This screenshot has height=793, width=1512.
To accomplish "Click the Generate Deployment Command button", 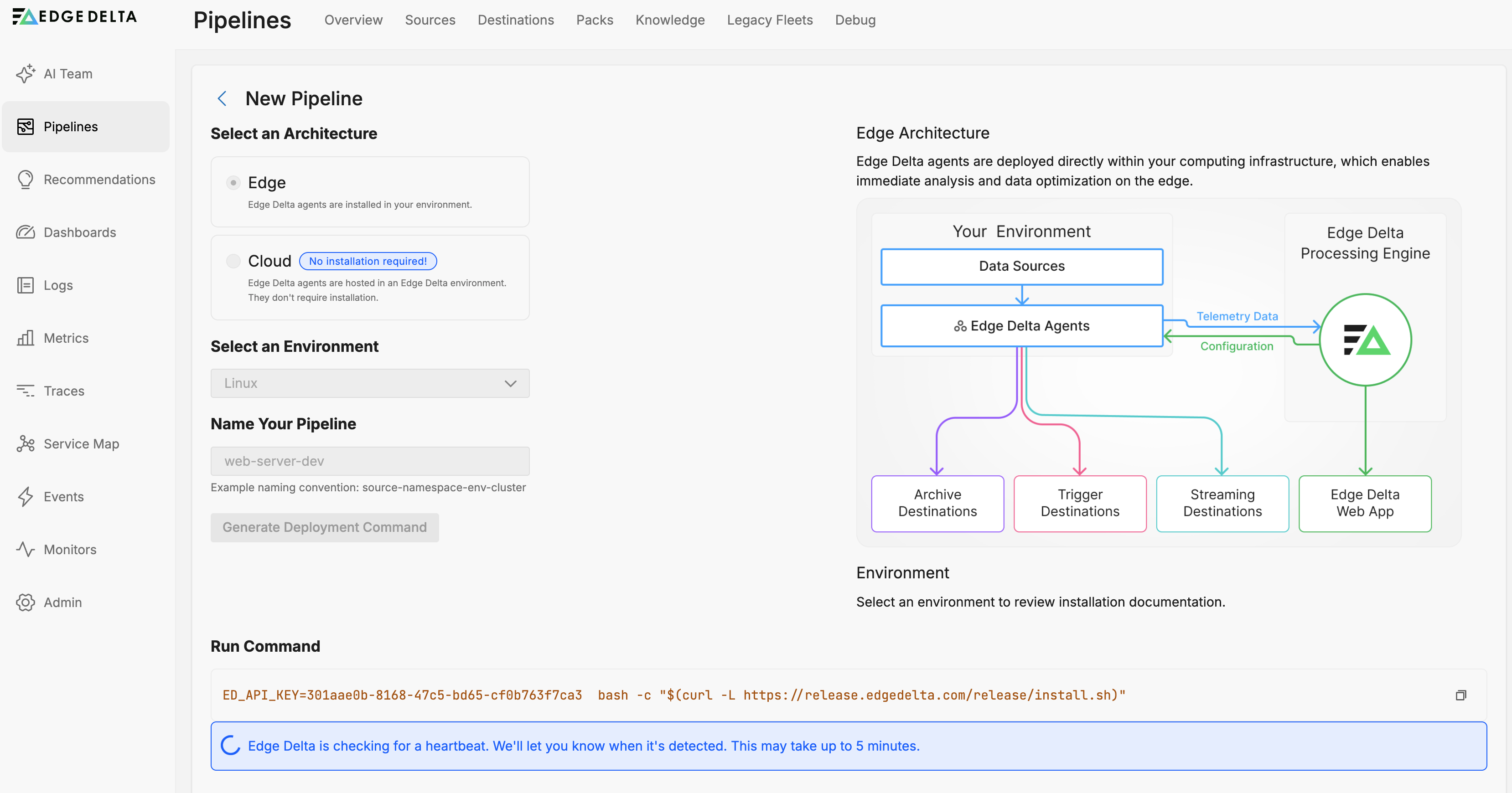I will tap(325, 527).
